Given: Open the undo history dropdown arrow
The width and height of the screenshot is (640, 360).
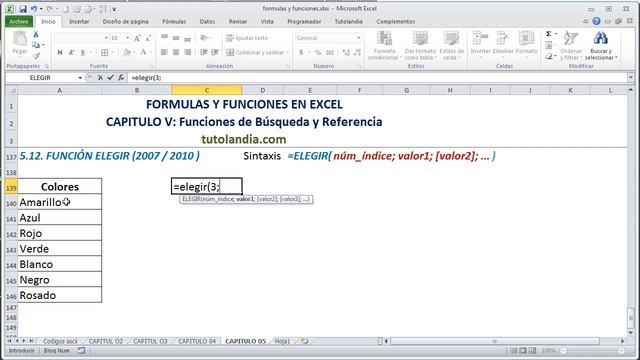Looking at the screenshot, I should point(41,9).
